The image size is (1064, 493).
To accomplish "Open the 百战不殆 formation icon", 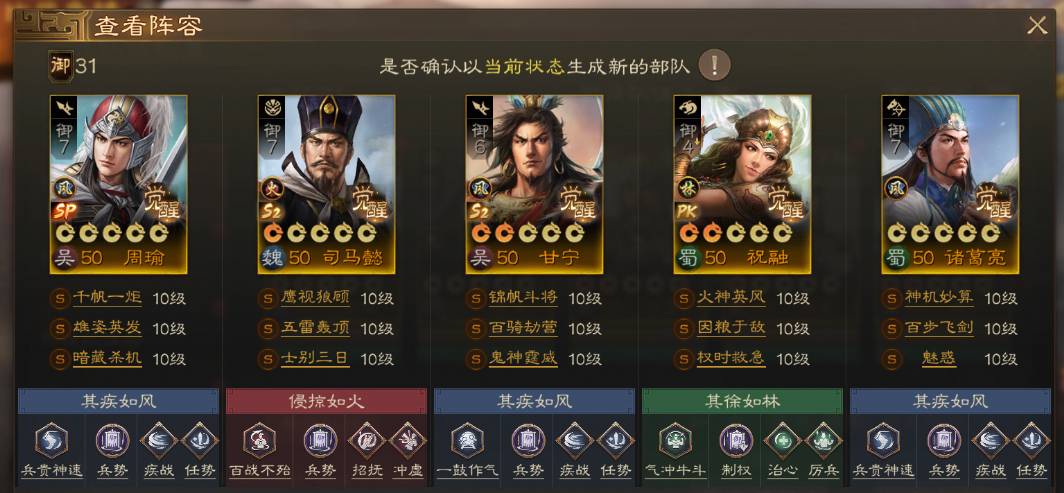I will pos(259,441).
